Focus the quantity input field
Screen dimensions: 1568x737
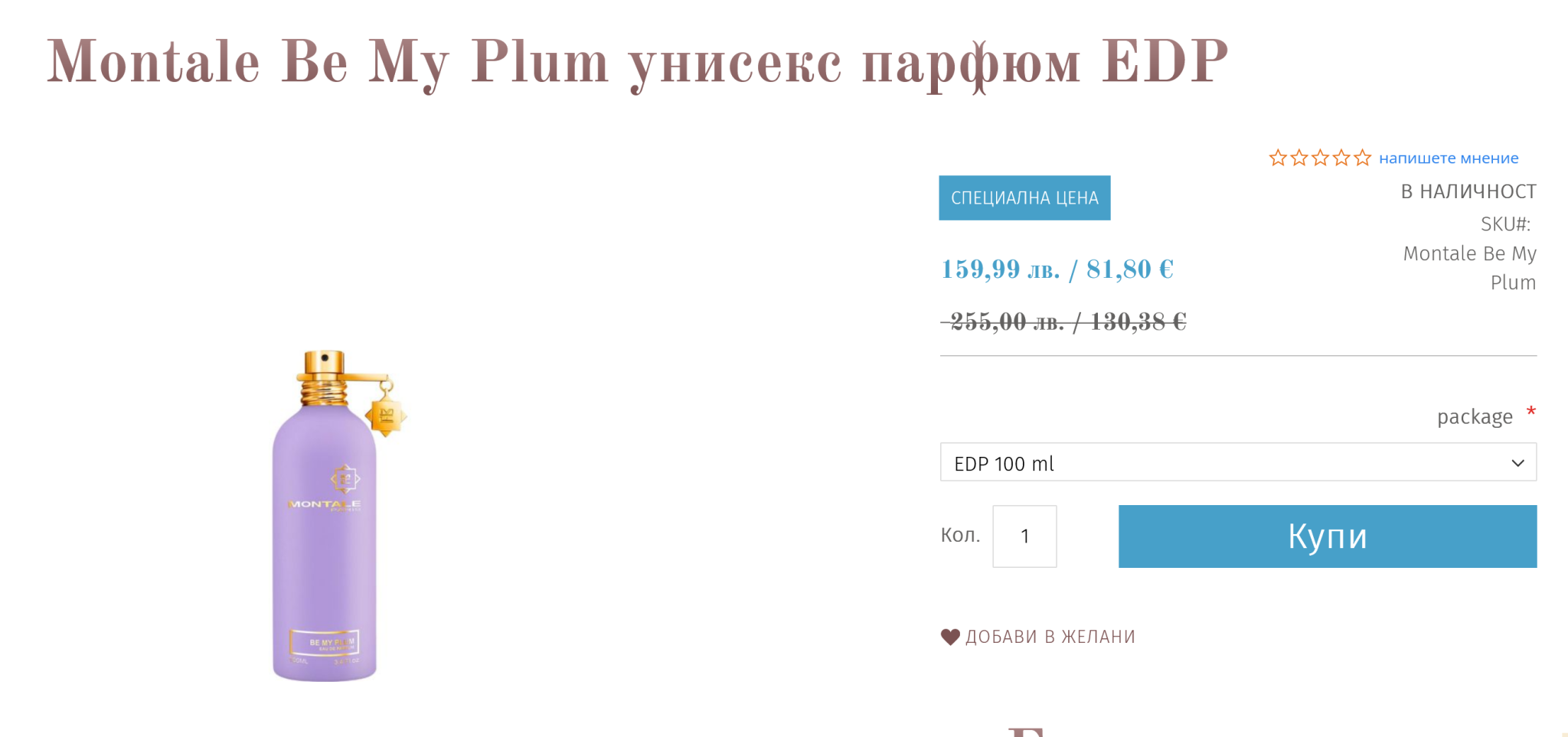point(1024,536)
